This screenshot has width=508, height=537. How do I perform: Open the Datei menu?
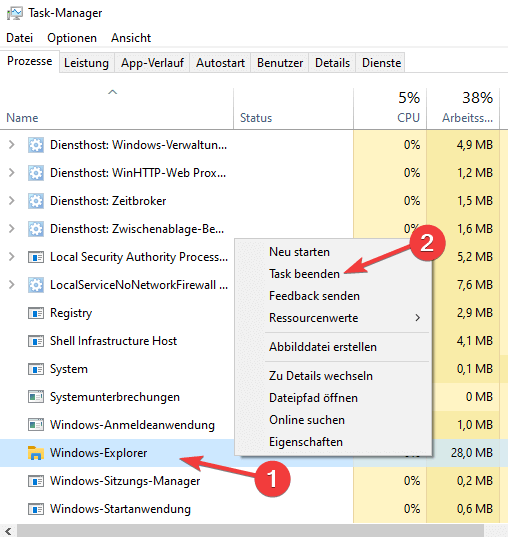pyautogui.click(x=20, y=38)
